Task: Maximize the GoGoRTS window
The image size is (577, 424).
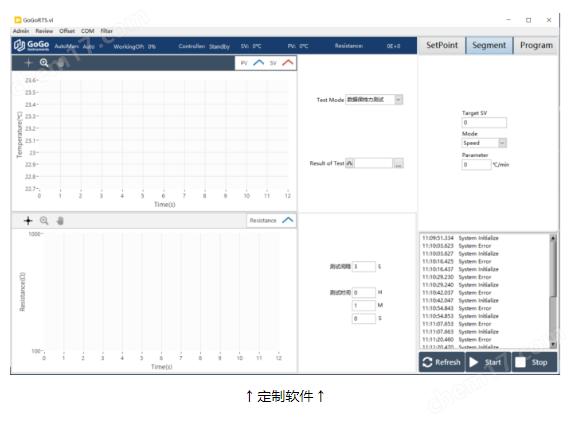Action: coord(528,20)
